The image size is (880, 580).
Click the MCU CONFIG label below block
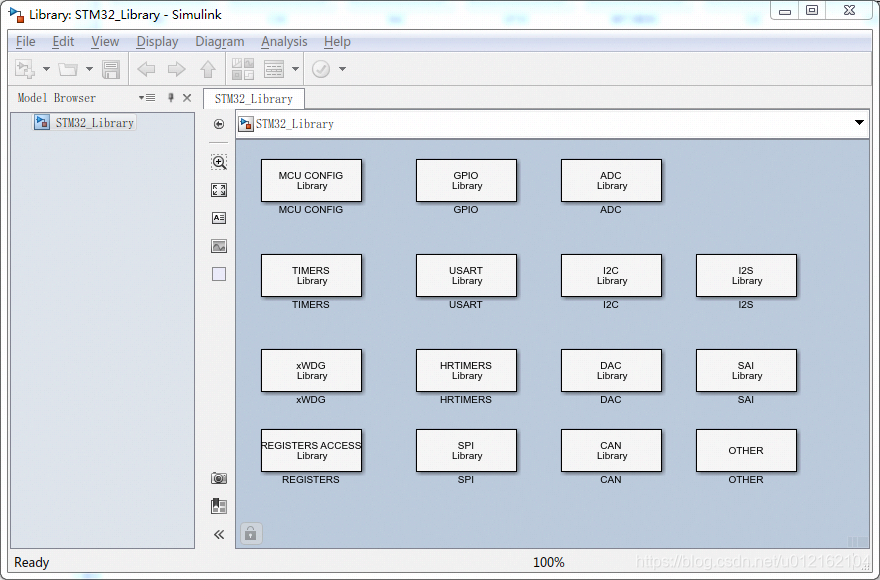pyautogui.click(x=310, y=209)
